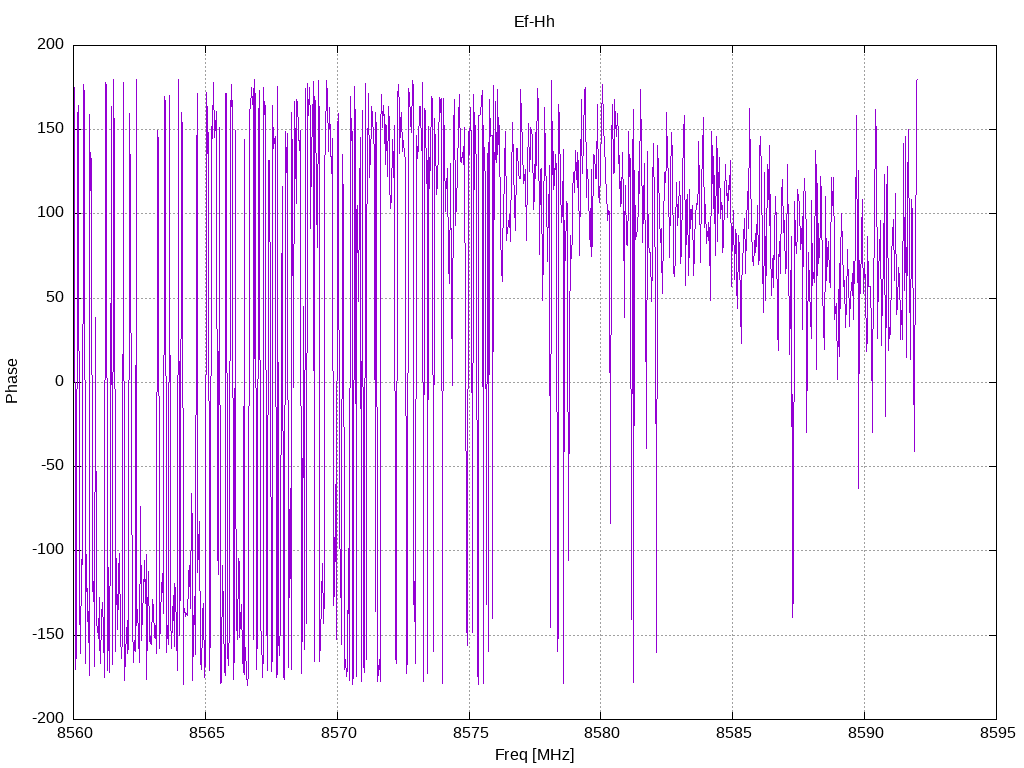Click the y-axis tick label 200
This screenshot has width=1024, height=768.
[51, 44]
